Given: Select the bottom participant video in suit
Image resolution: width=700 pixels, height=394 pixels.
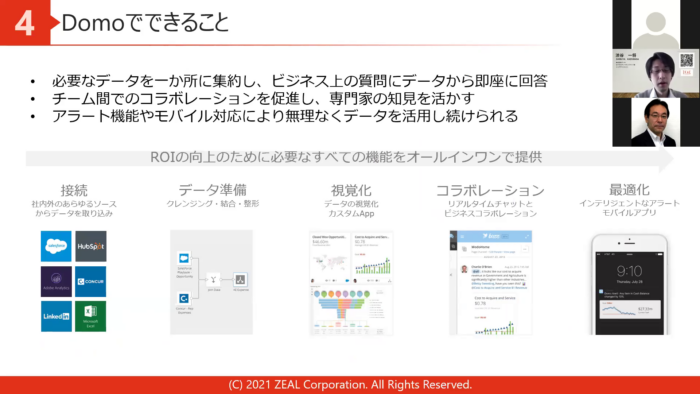Looking at the screenshot, I should [656, 122].
